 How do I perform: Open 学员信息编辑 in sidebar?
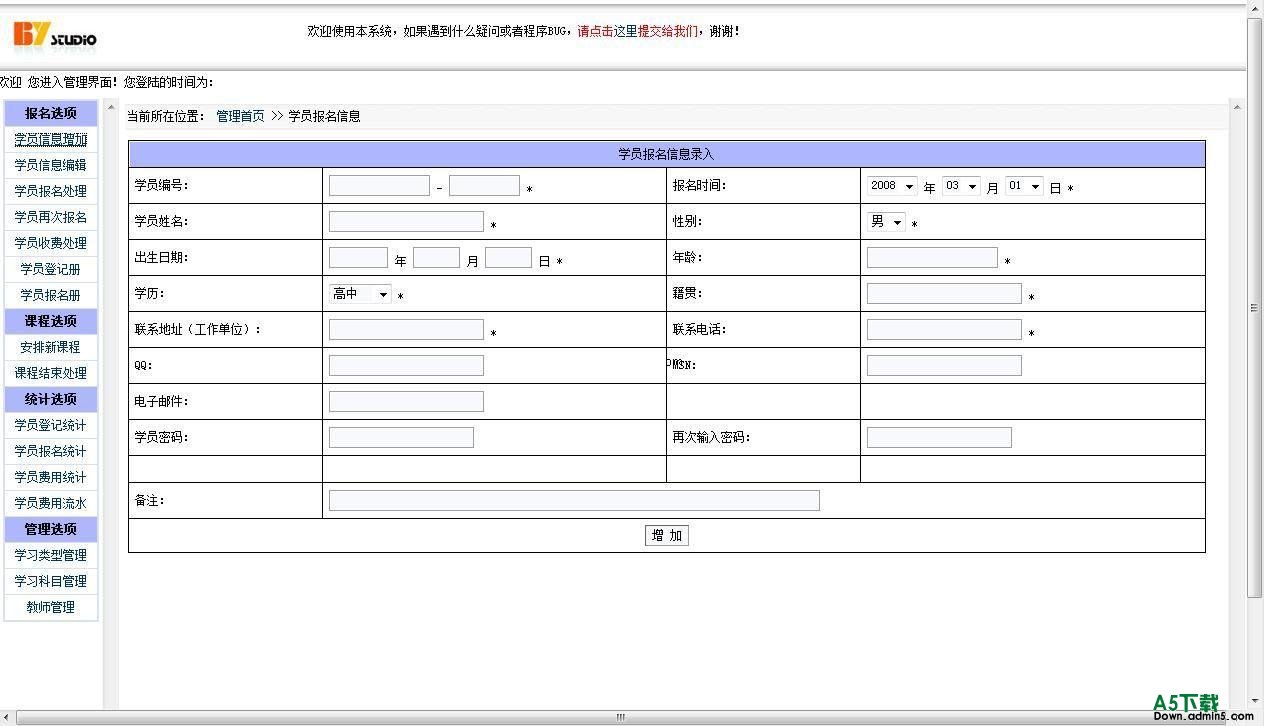pyautogui.click(x=51, y=165)
